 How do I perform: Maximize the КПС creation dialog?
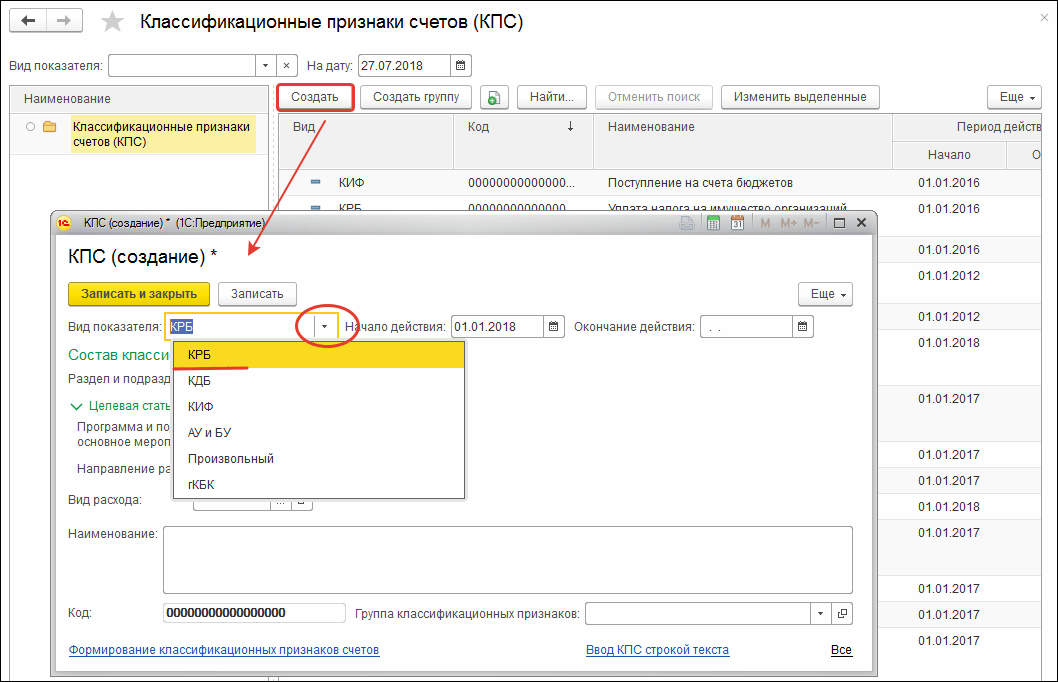pos(839,223)
